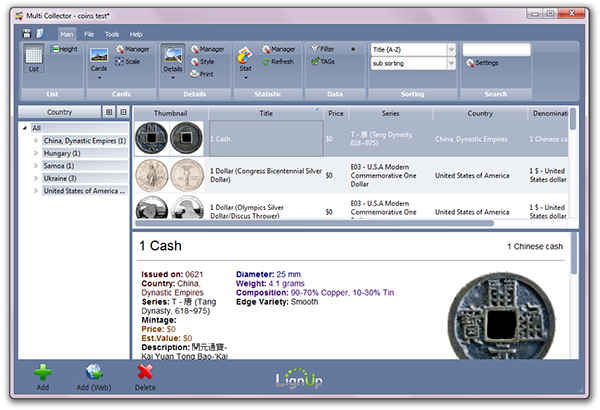The width and height of the screenshot is (600, 410).
Task: Expand the Hungary tree node
Action: (36, 153)
